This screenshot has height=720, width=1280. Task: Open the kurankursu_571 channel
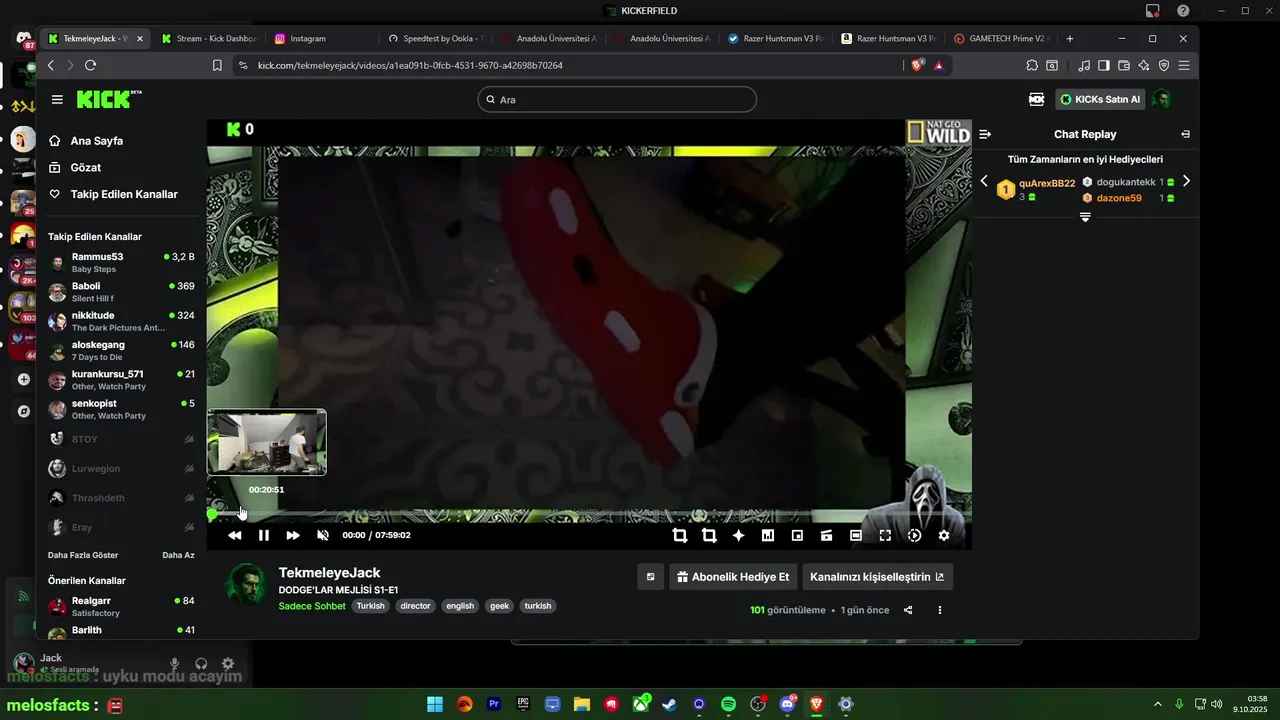point(122,380)
